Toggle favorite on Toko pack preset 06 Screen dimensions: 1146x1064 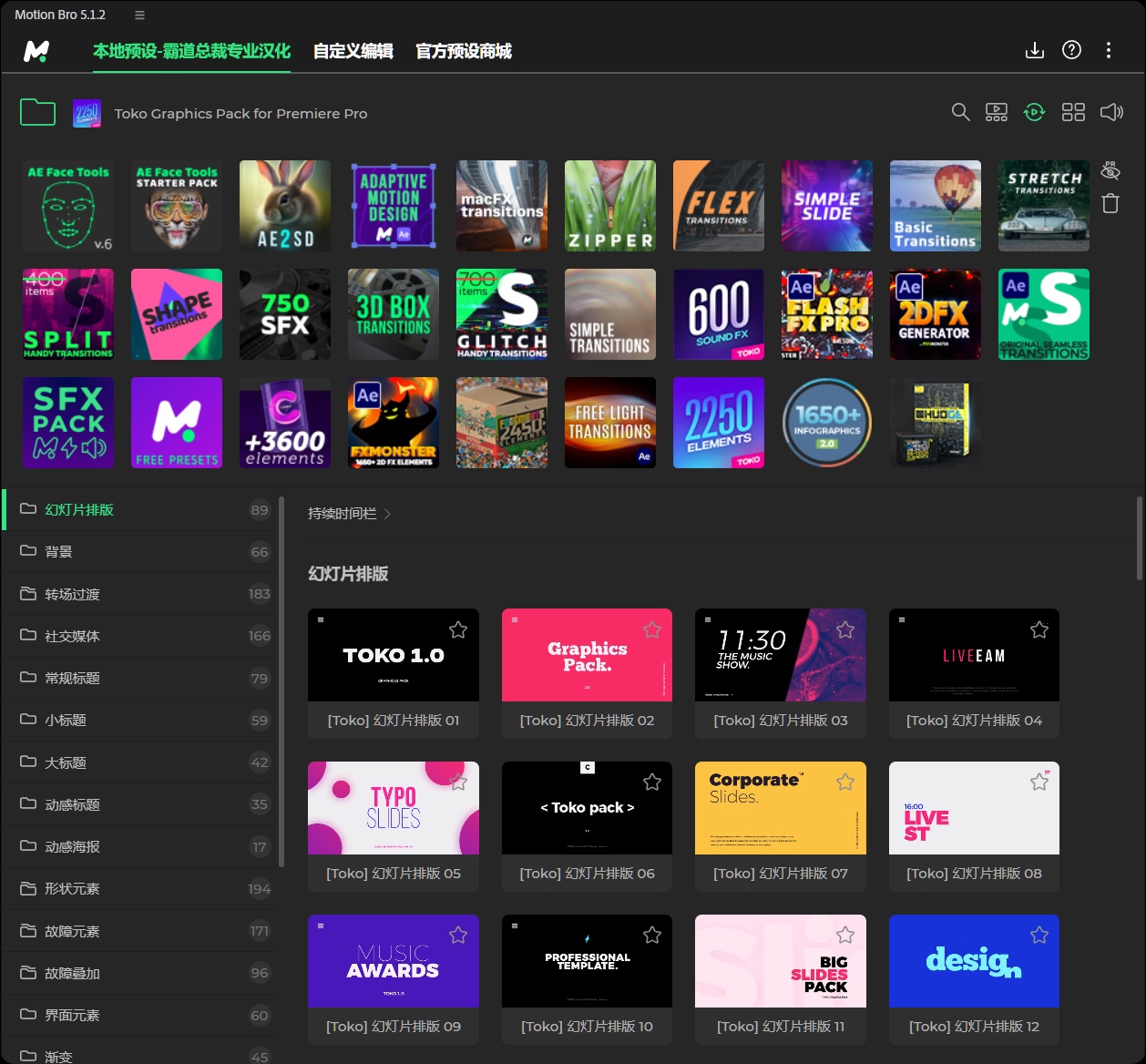point(652,782)
